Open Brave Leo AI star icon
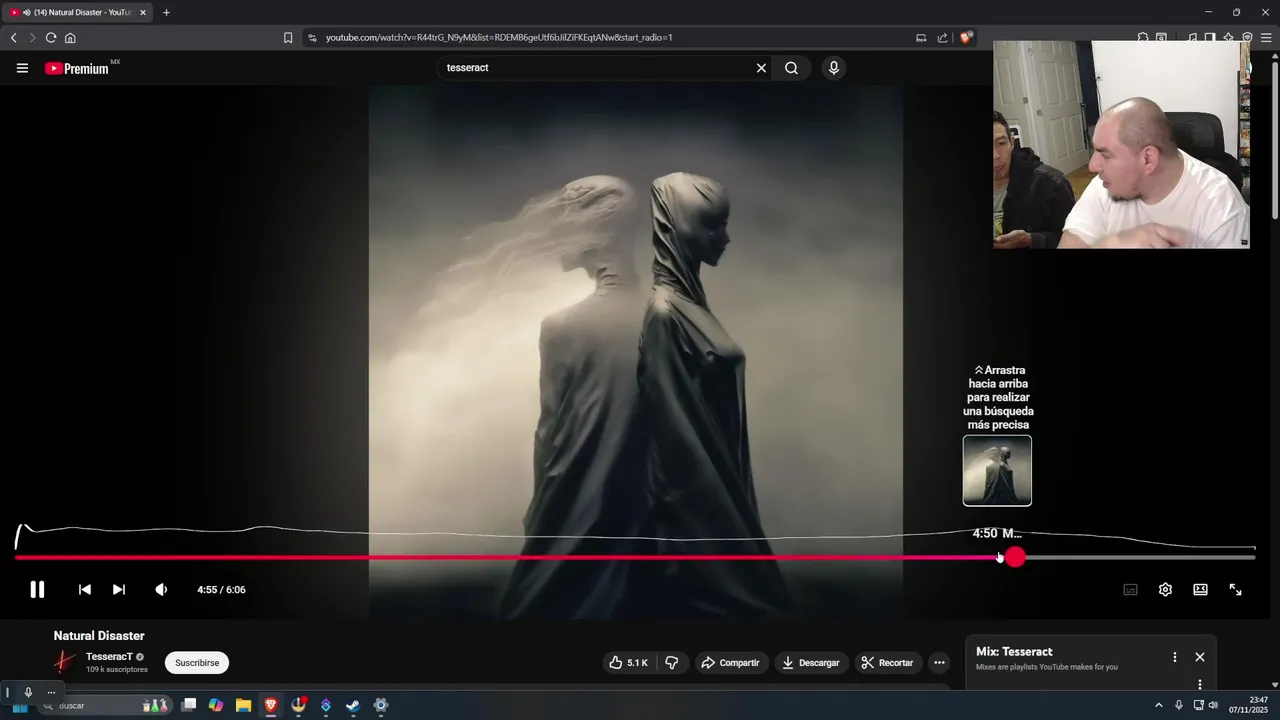Image resolution: width=1280 pixels, height=720 pixels. pos(1228,38)
